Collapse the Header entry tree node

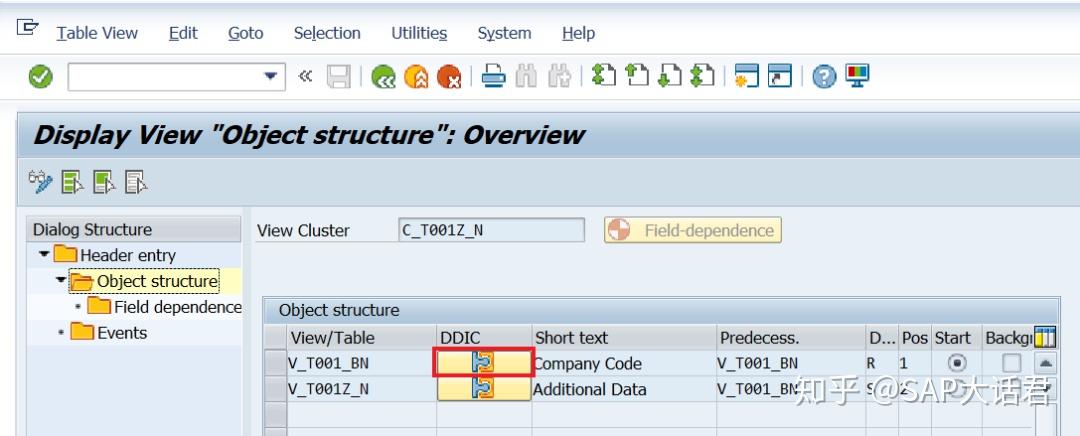tap(44, 255)
